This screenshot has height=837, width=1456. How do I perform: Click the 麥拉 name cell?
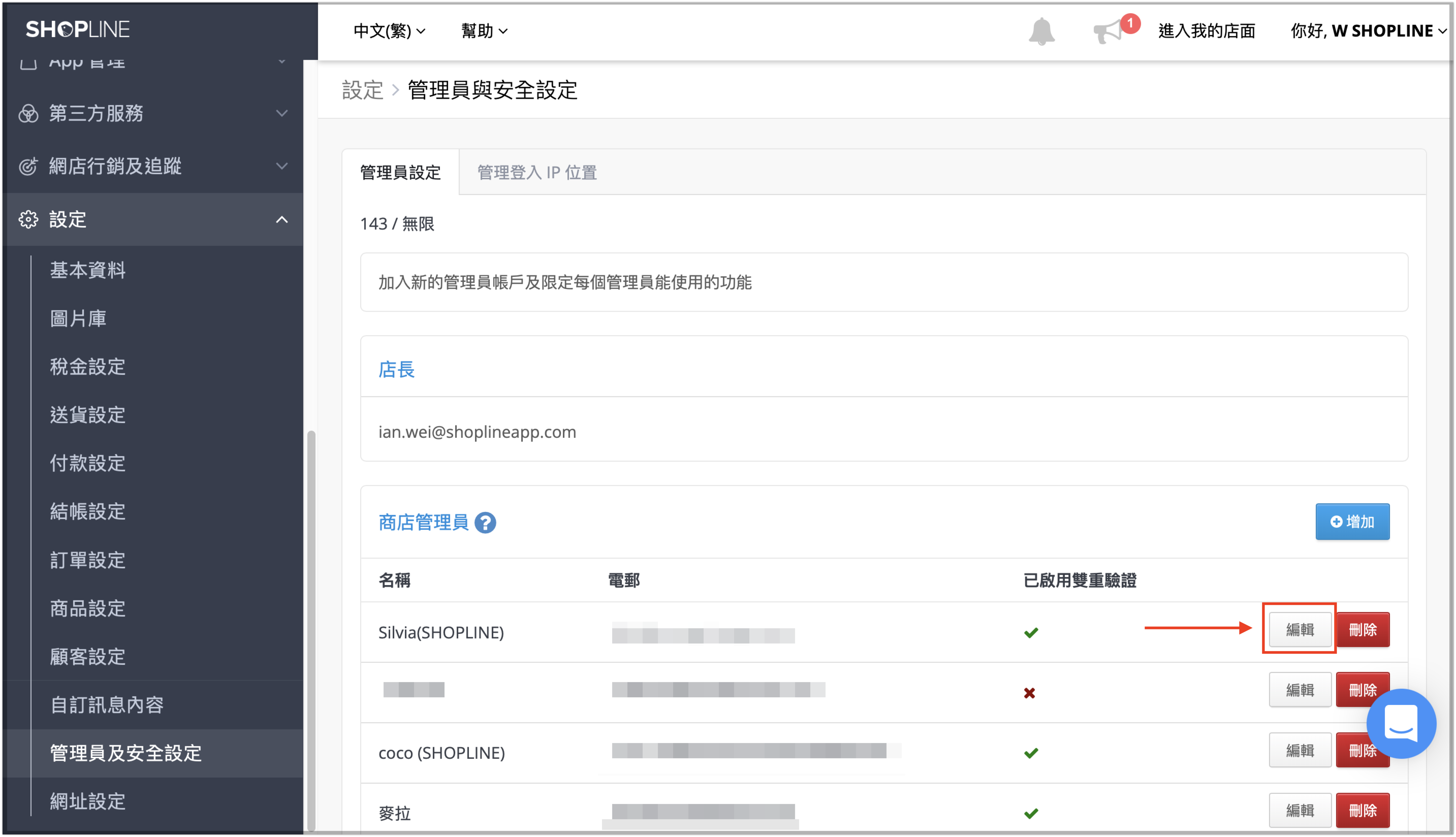(x=394, y=813)
